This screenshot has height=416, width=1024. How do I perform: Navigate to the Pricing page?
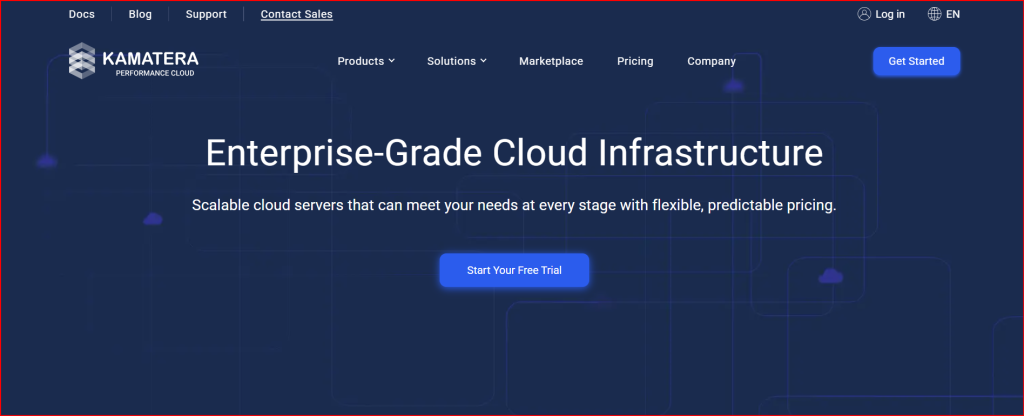tap(635, 61)
